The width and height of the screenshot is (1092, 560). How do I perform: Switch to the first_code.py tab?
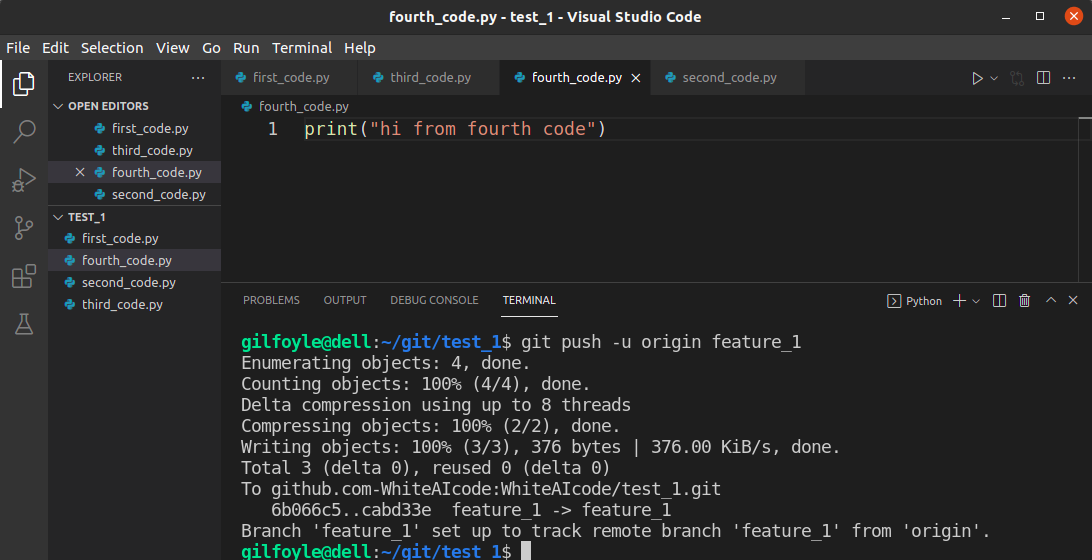pyautogui.click(x=289, y=77)
